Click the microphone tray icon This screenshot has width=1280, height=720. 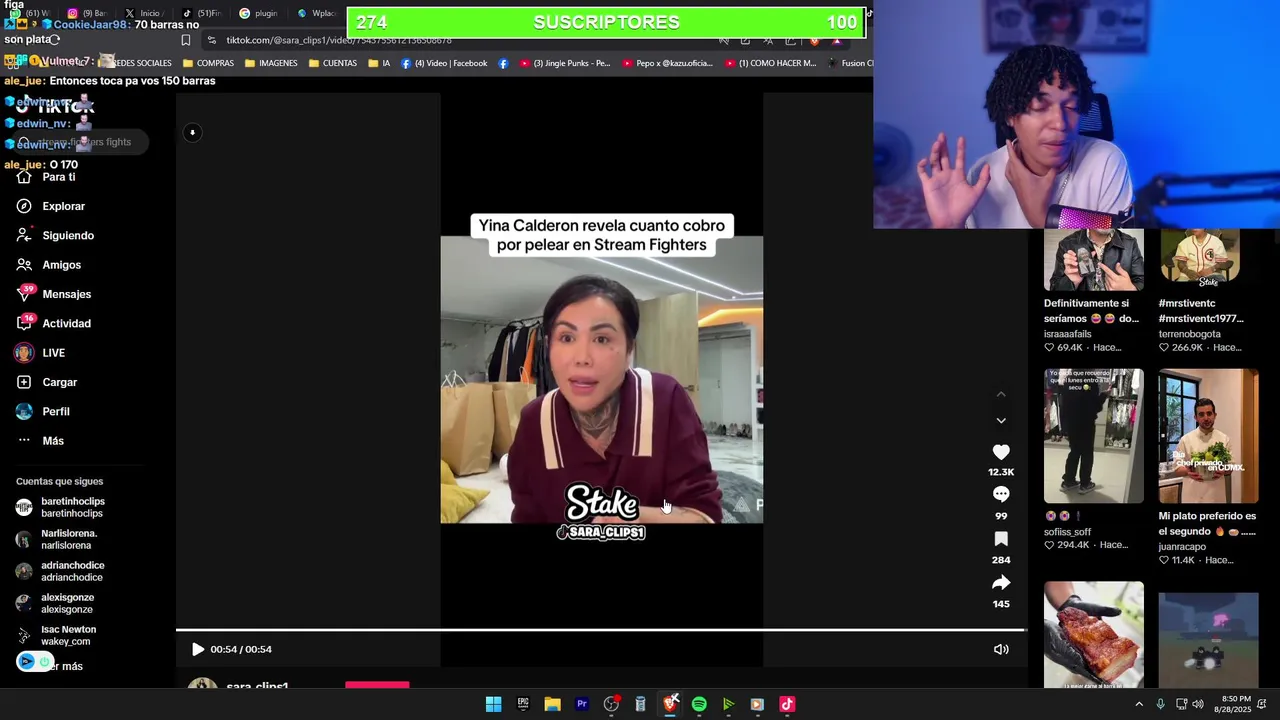pos(1160,704)
